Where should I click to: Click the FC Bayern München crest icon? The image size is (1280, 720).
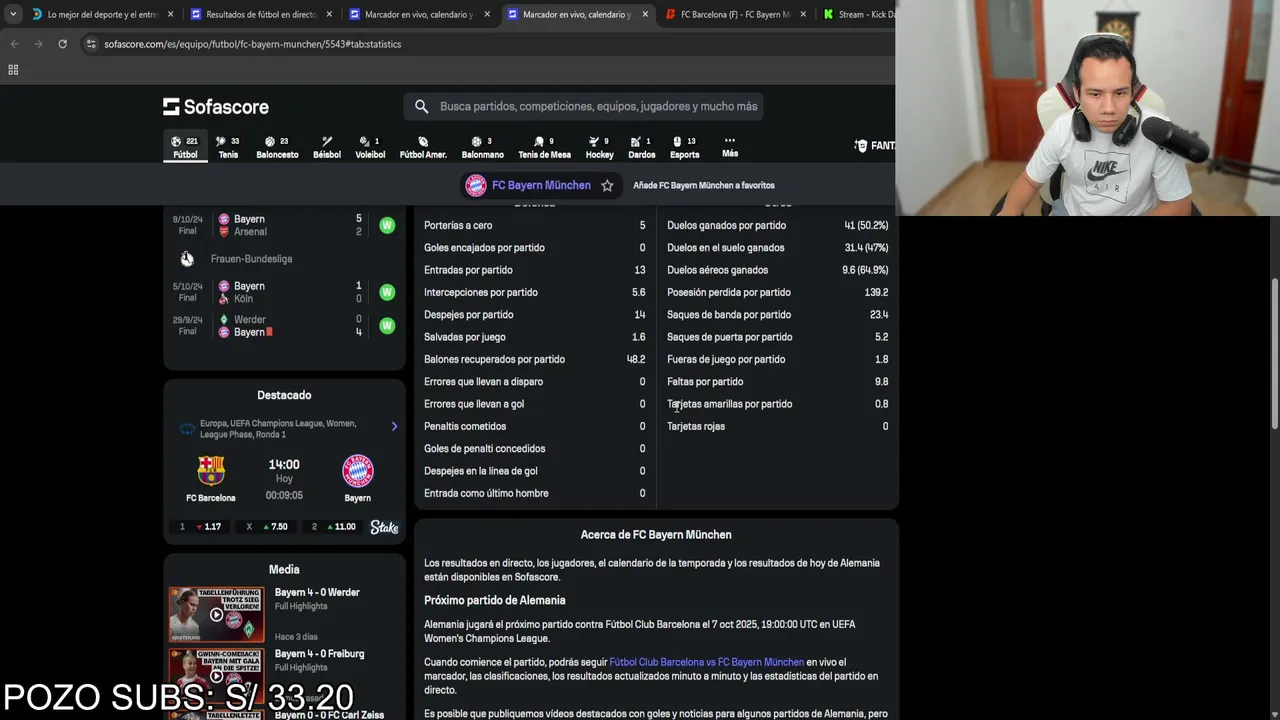[x=476, y=185]
